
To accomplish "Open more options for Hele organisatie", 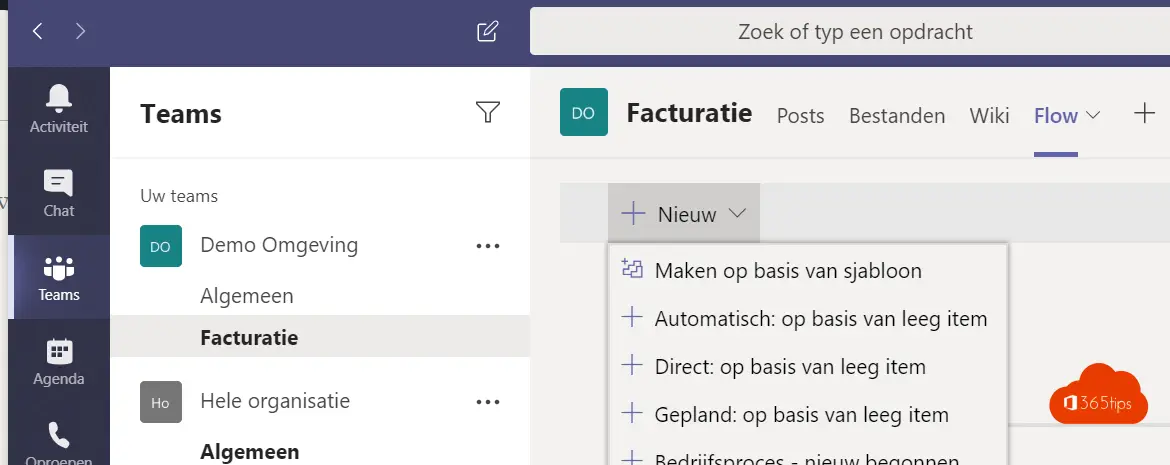I will coord(488,402).
